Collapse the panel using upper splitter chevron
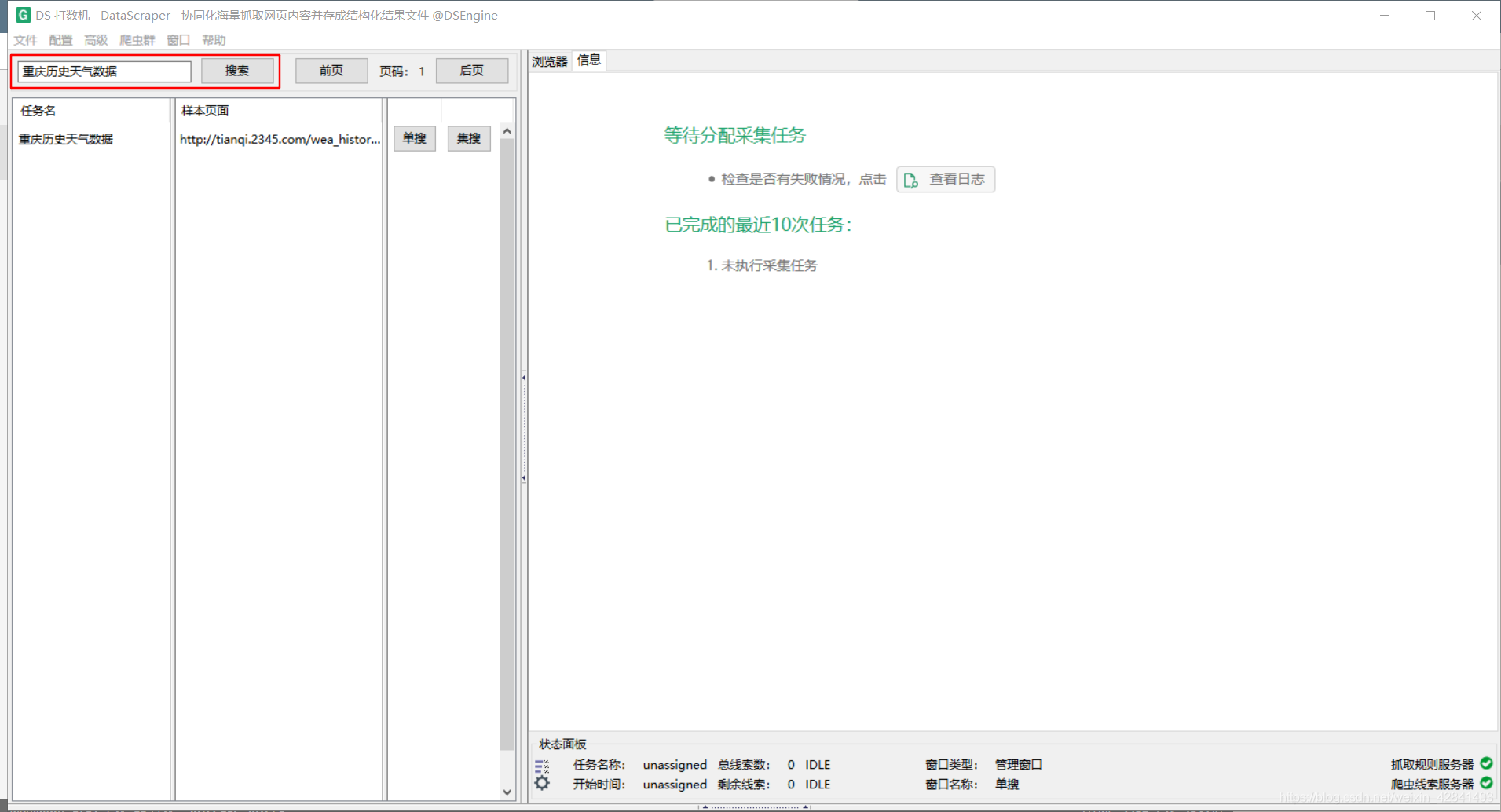The width and height of the screenshot is (1501, 812). point(524,376)
